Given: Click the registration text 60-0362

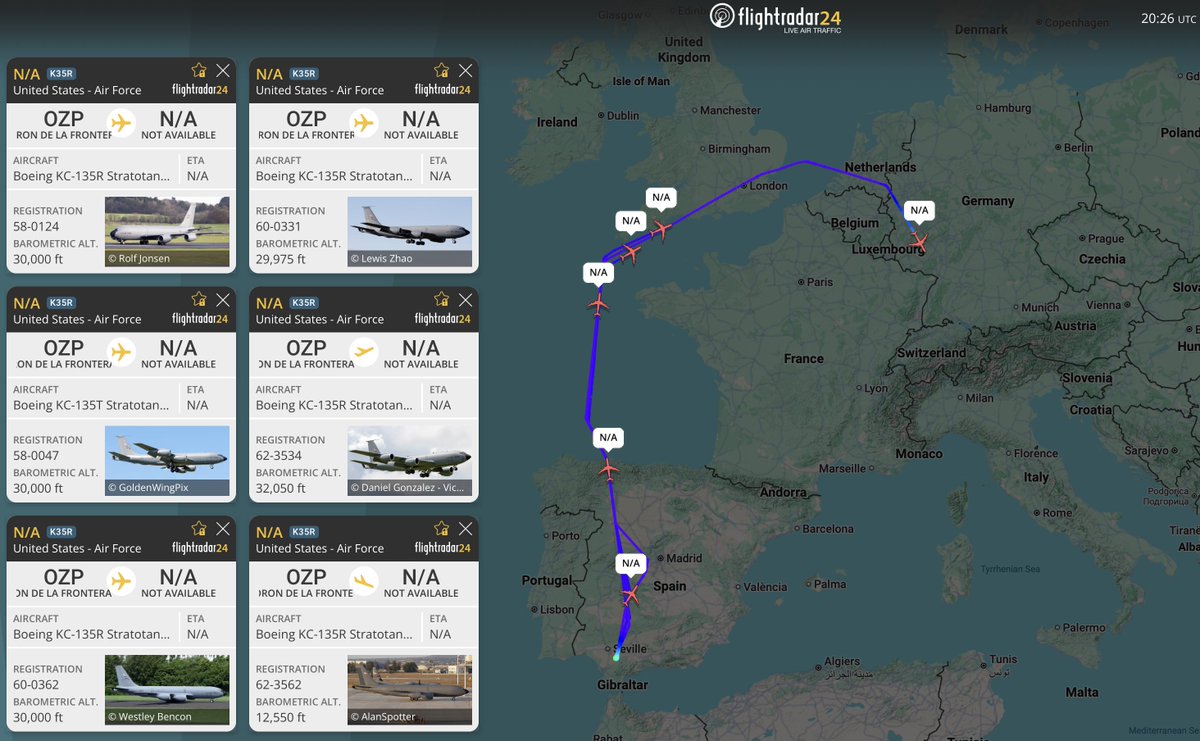Looking at the screenshot, I should (36, 685).
